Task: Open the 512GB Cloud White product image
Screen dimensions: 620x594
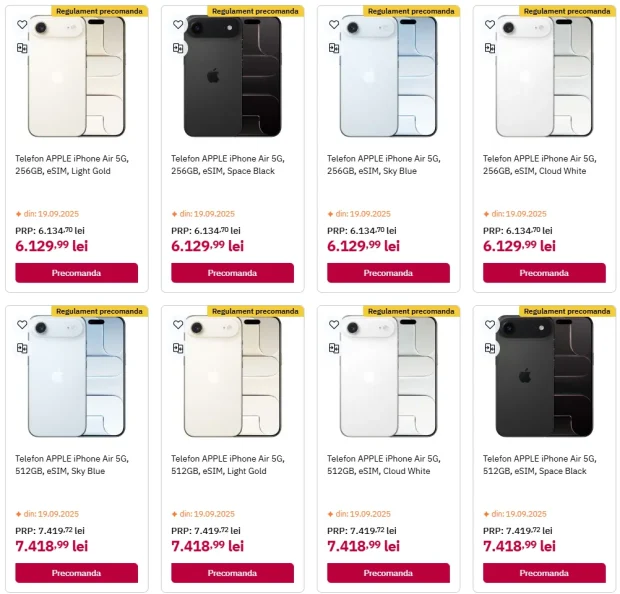Action: (388, 376)
